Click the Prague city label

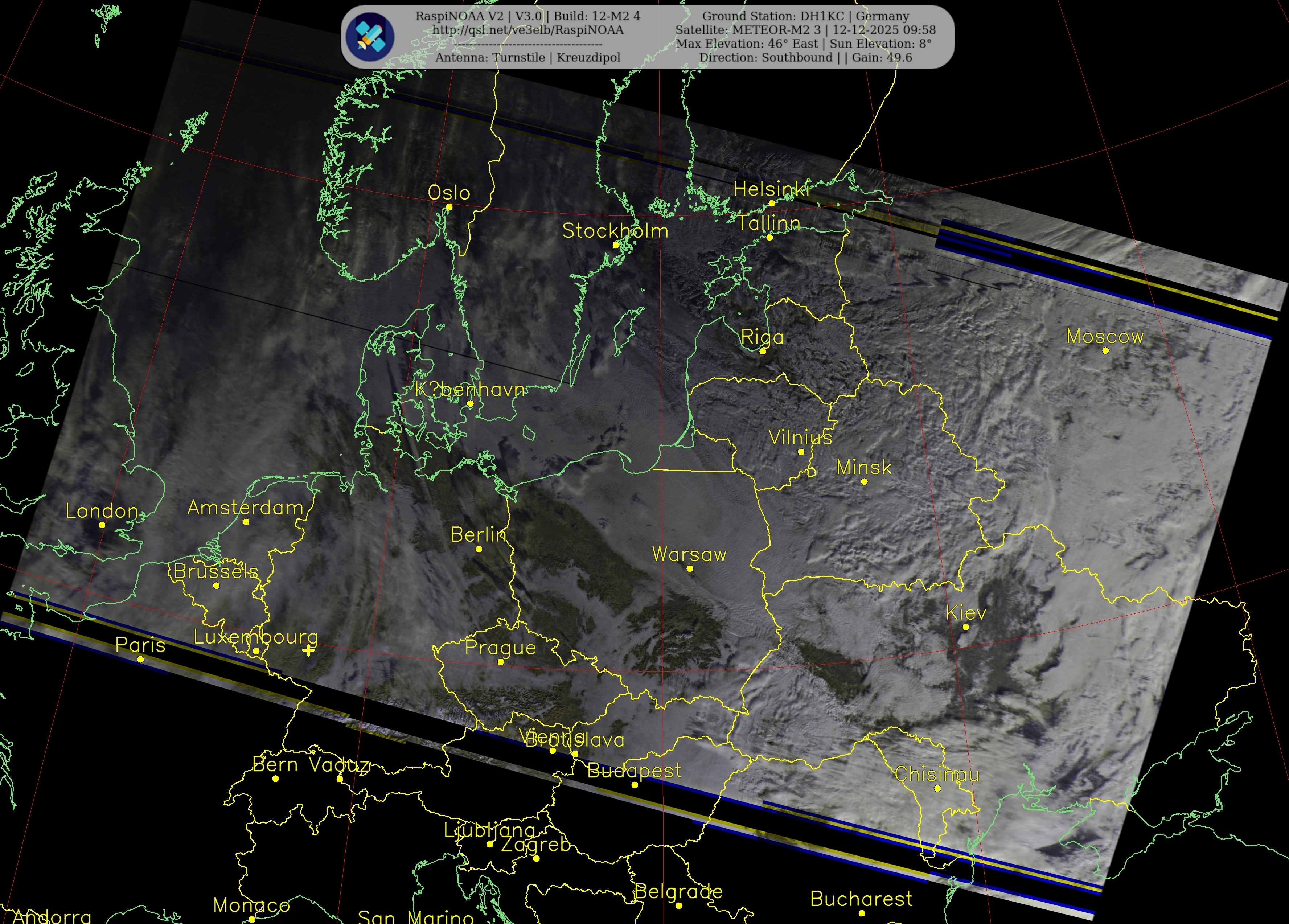500,648
